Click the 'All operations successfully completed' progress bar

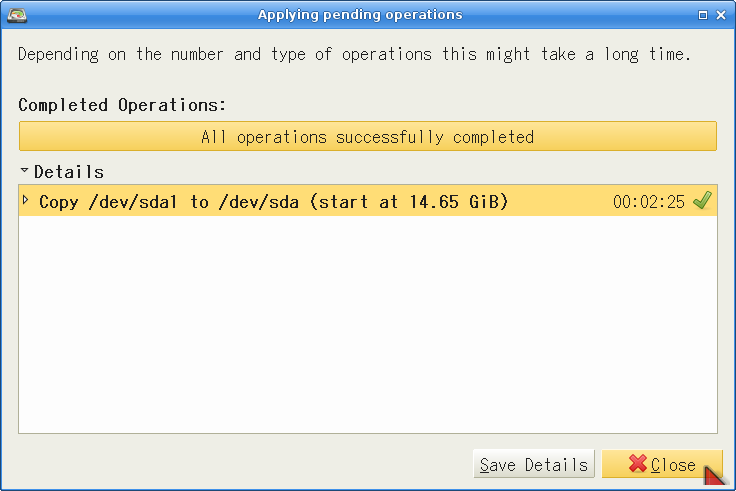367,137
